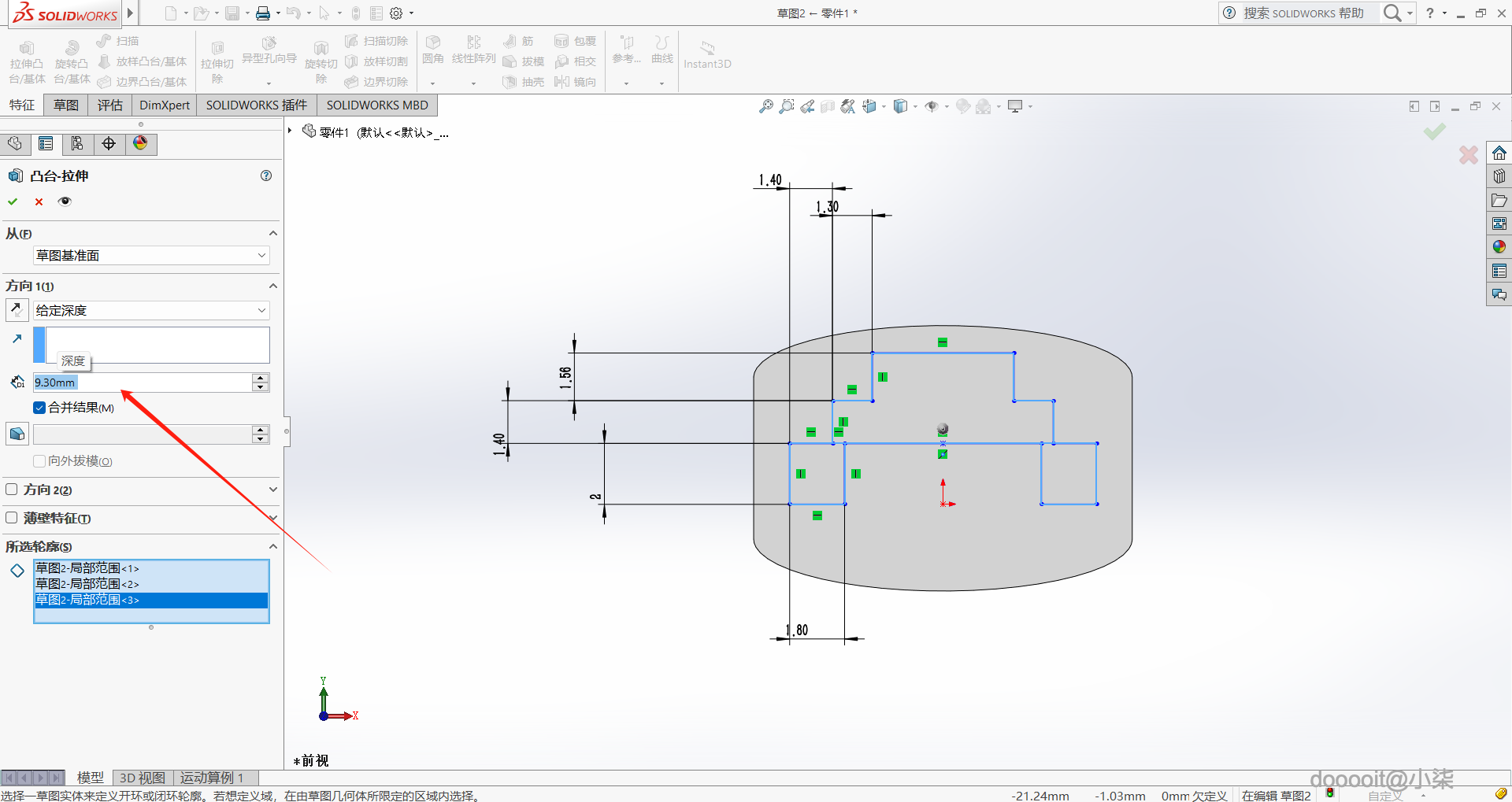Toggle the draft on/off icon
Image resolution: width=1512 pixels, height=802 pixels.
click(x=17, y=434)
